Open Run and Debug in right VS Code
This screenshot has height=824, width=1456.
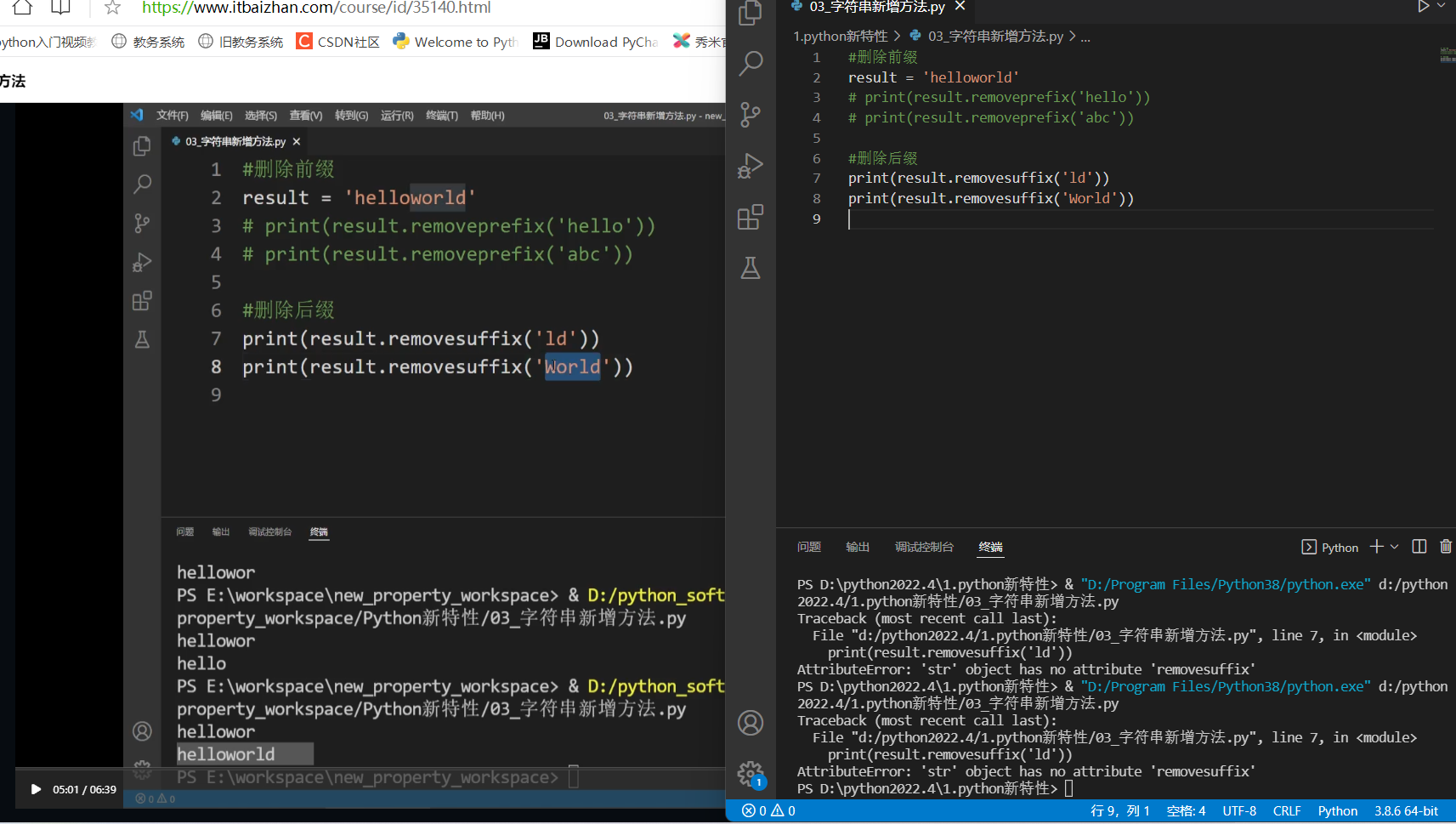(x=751, y=166)
